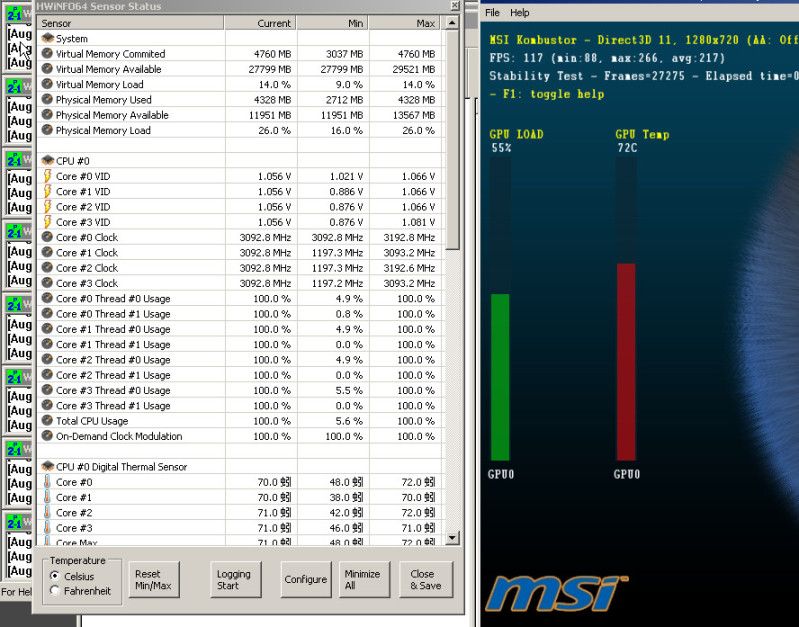Click the Physical Memory Available sensor icon

(47, 115)
